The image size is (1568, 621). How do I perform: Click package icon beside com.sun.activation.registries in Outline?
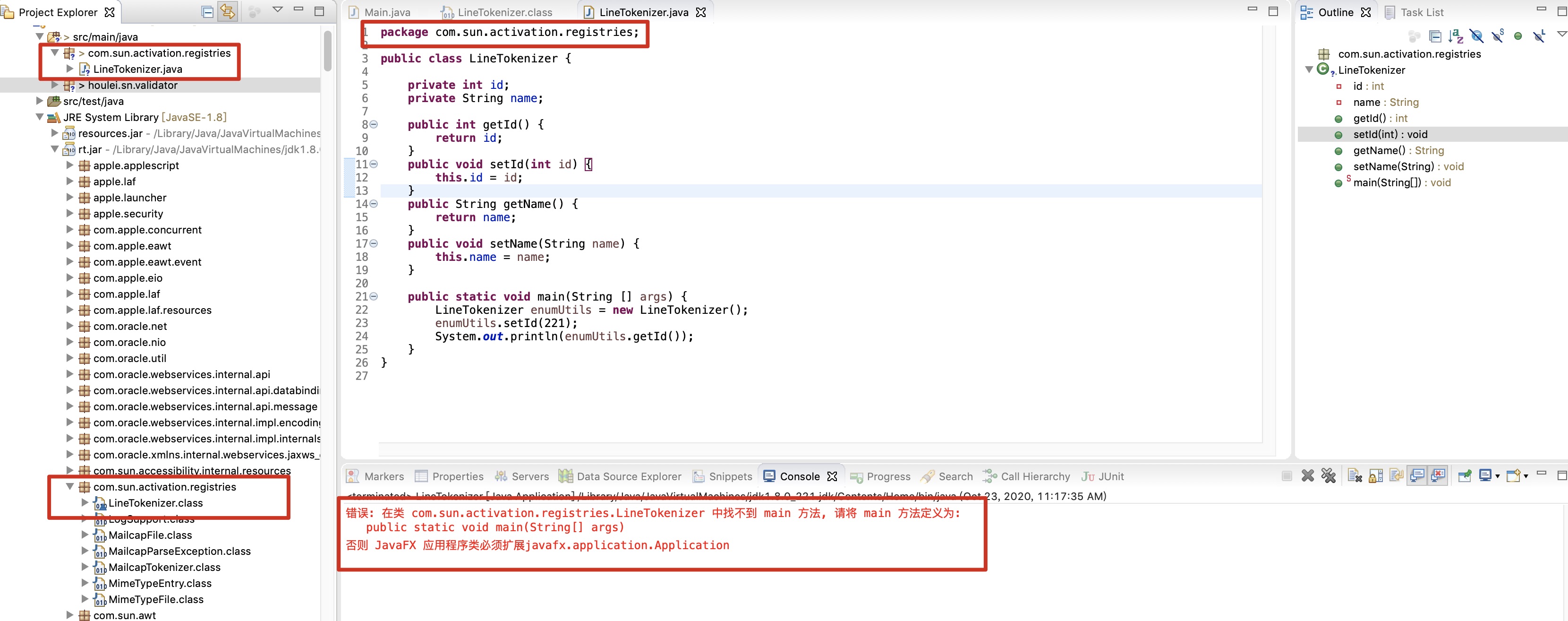1323,54
